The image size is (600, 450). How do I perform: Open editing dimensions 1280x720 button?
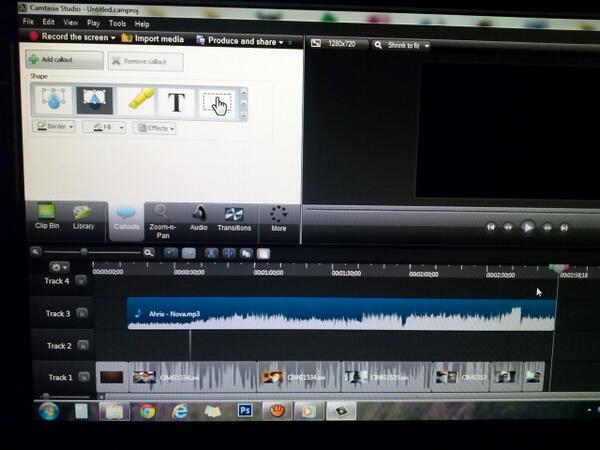[x=333, y=44]
